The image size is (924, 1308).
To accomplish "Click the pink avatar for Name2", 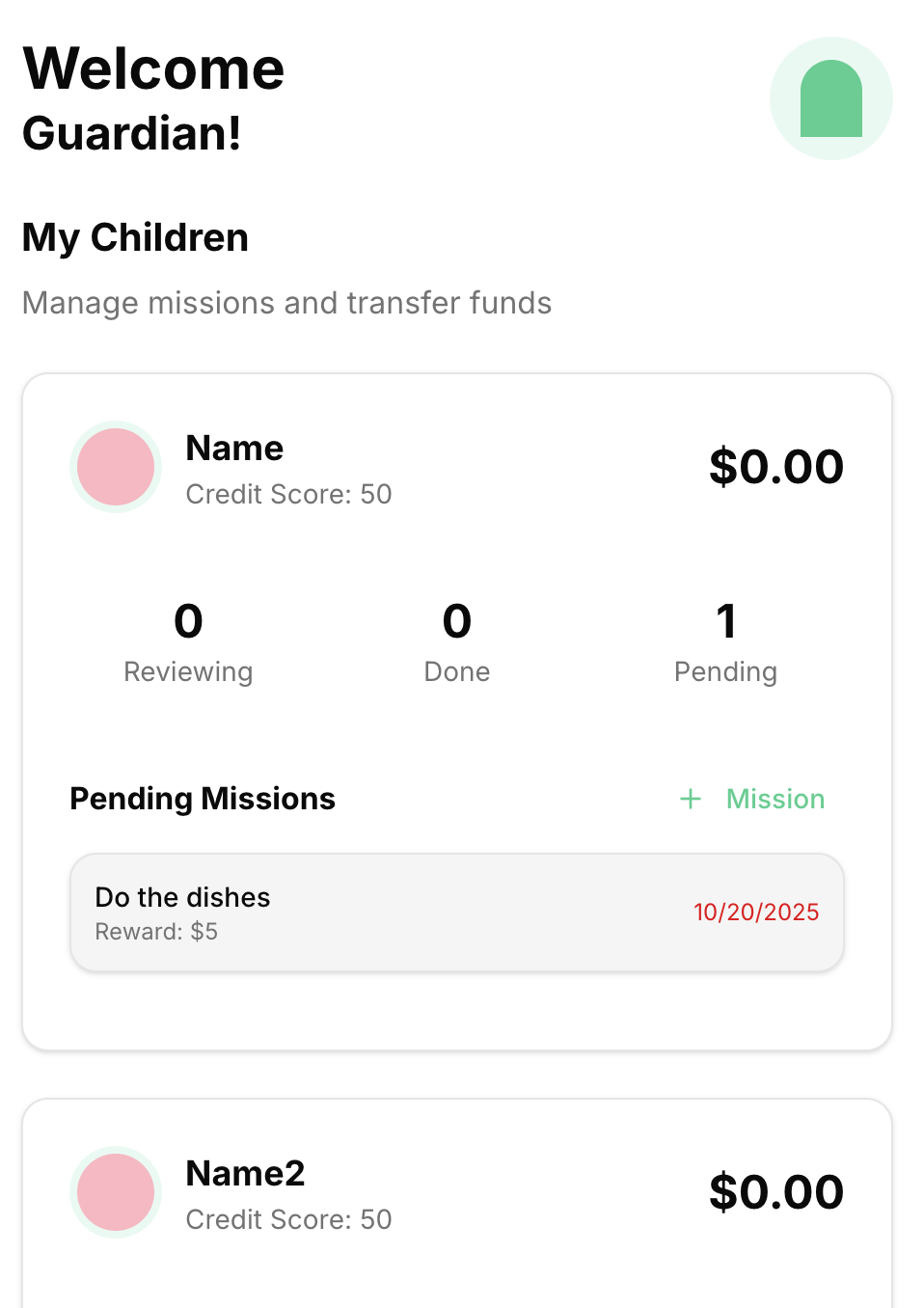I will point(116,1192).
